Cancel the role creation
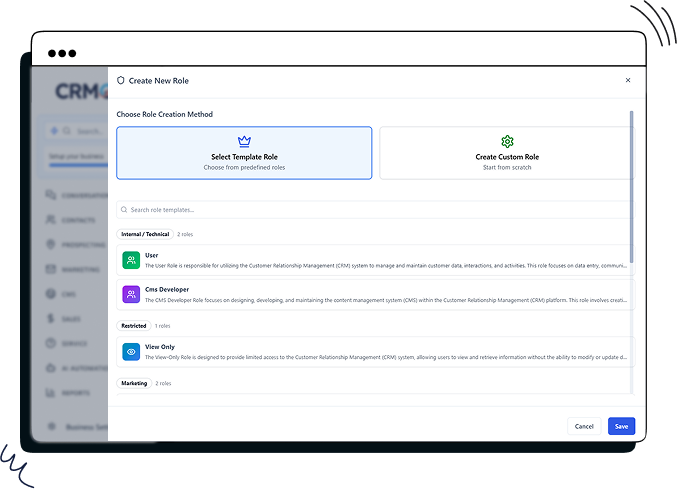 [x=584, y=426]
